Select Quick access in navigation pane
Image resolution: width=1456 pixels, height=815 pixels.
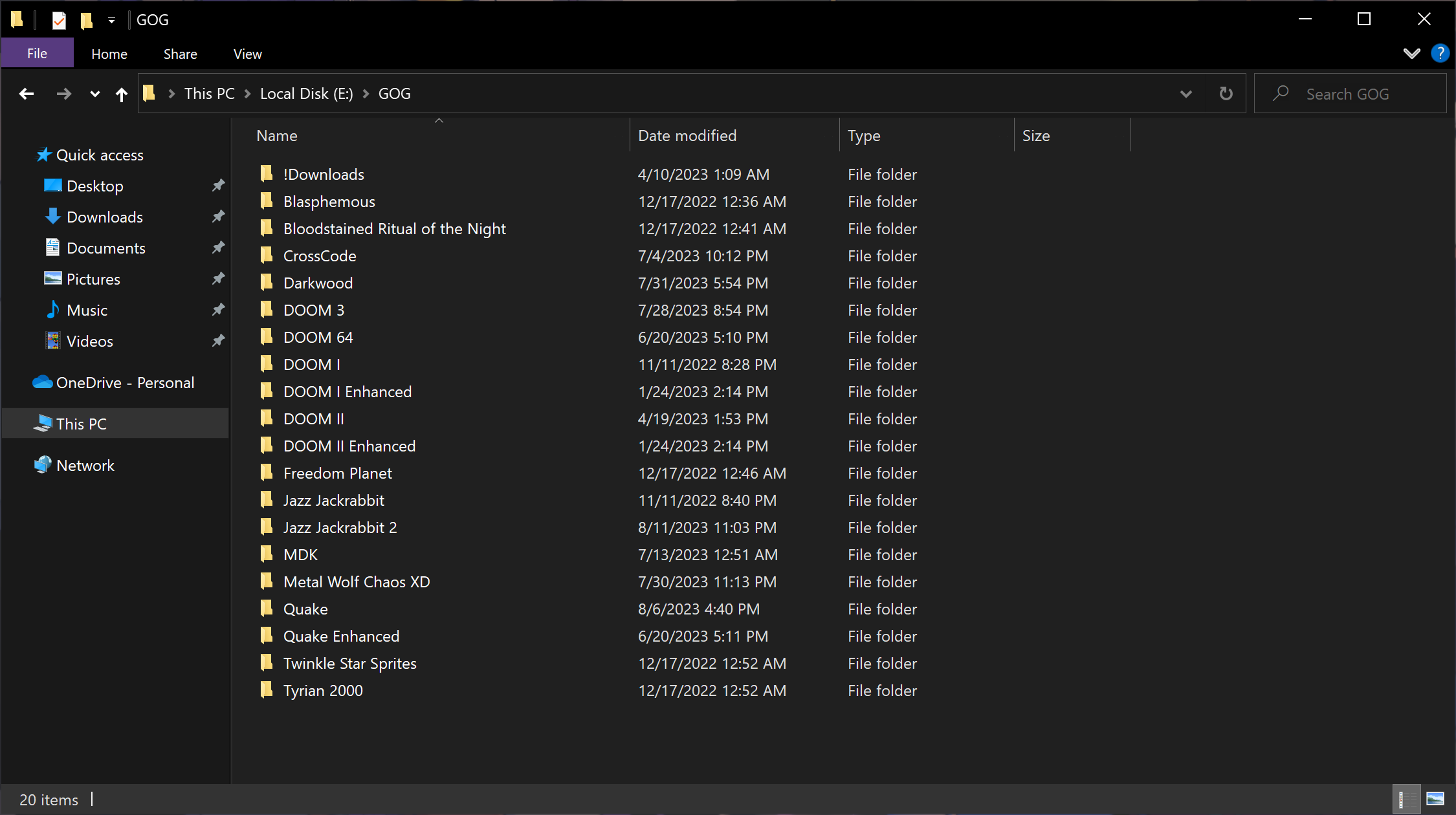100,155
